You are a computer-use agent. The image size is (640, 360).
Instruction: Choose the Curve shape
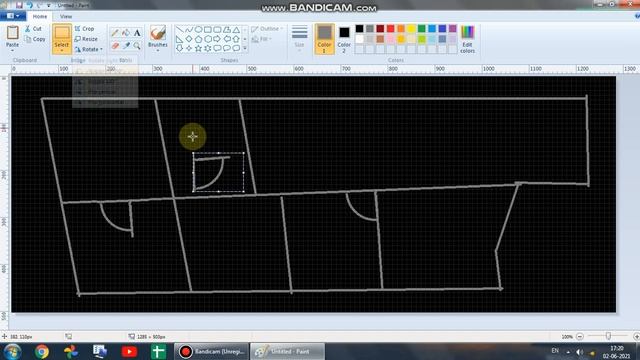click(x=189, y=30)
